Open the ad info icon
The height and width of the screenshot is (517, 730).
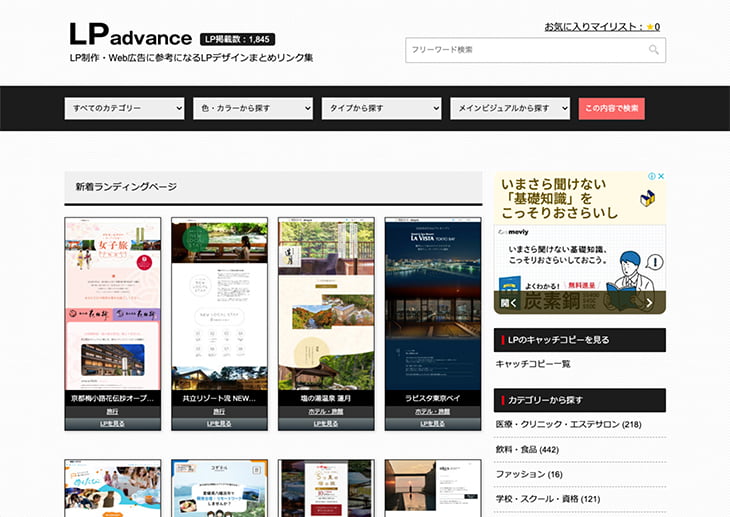pyautogui.click(x=651, y=177)
